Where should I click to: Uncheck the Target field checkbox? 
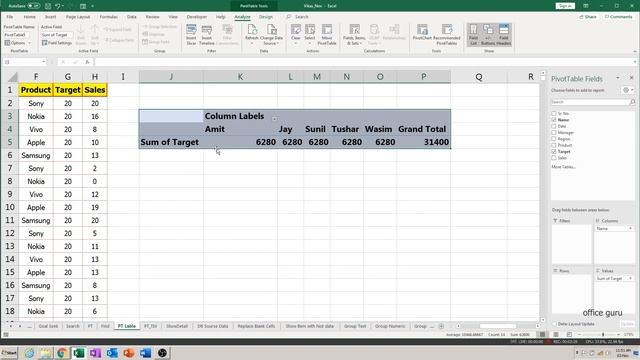click(554, 151)
